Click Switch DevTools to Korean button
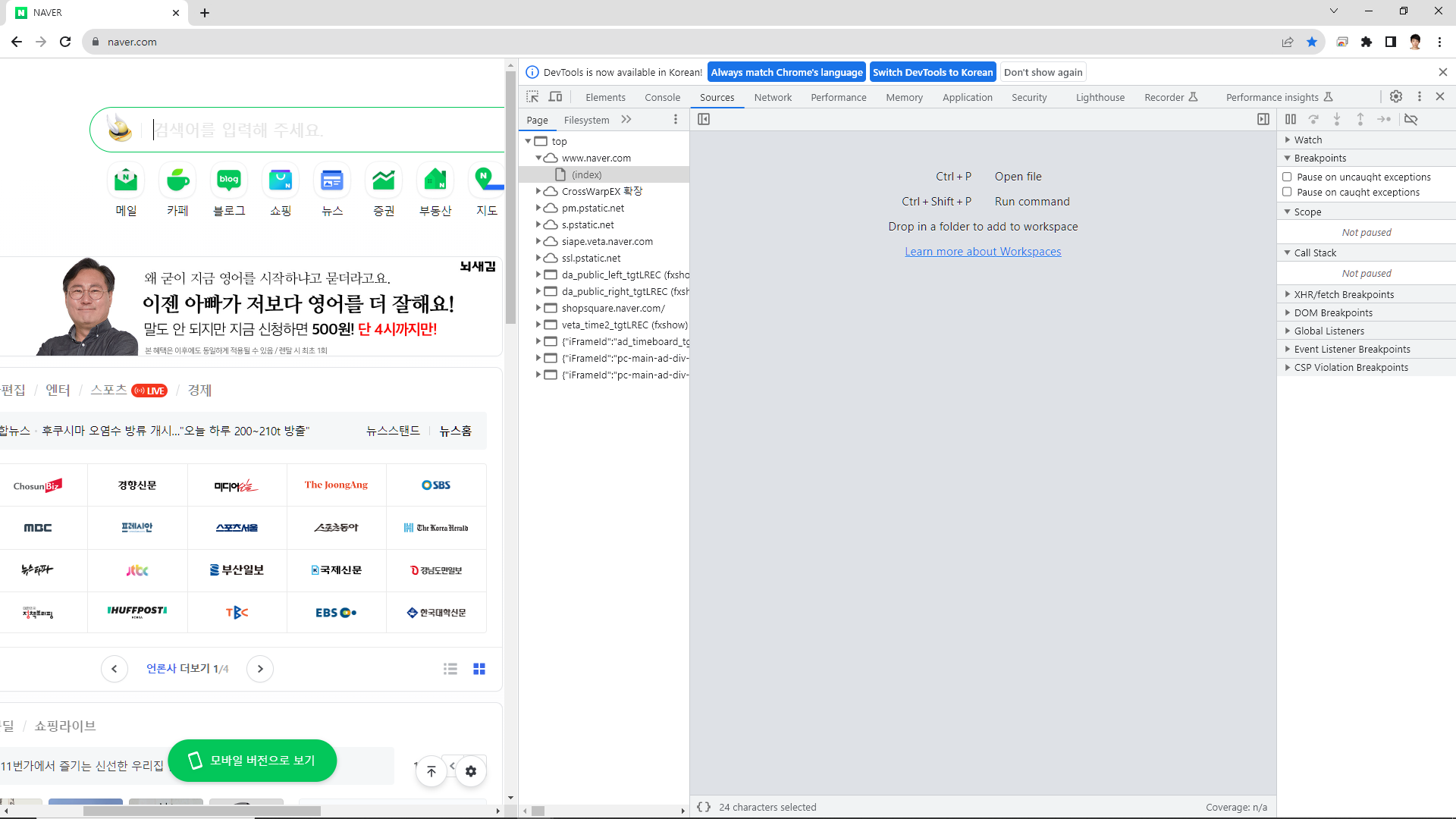1456x819 pixels. coord(932,72)
